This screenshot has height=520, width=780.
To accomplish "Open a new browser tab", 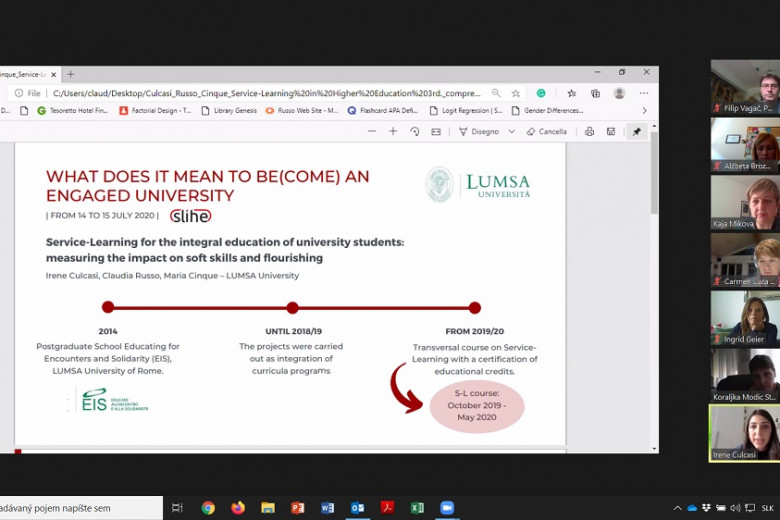I will (70, 74).
